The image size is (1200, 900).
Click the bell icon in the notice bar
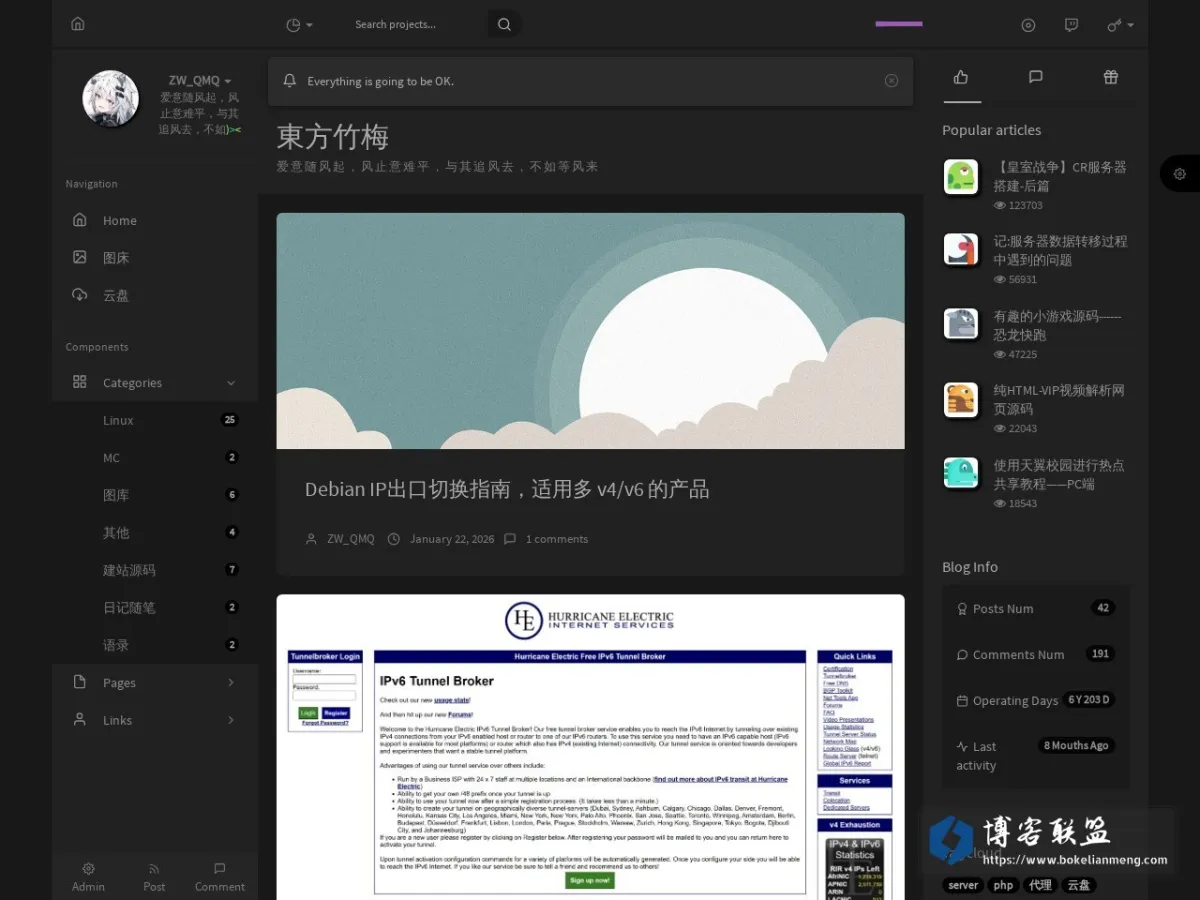pos(290,81)
